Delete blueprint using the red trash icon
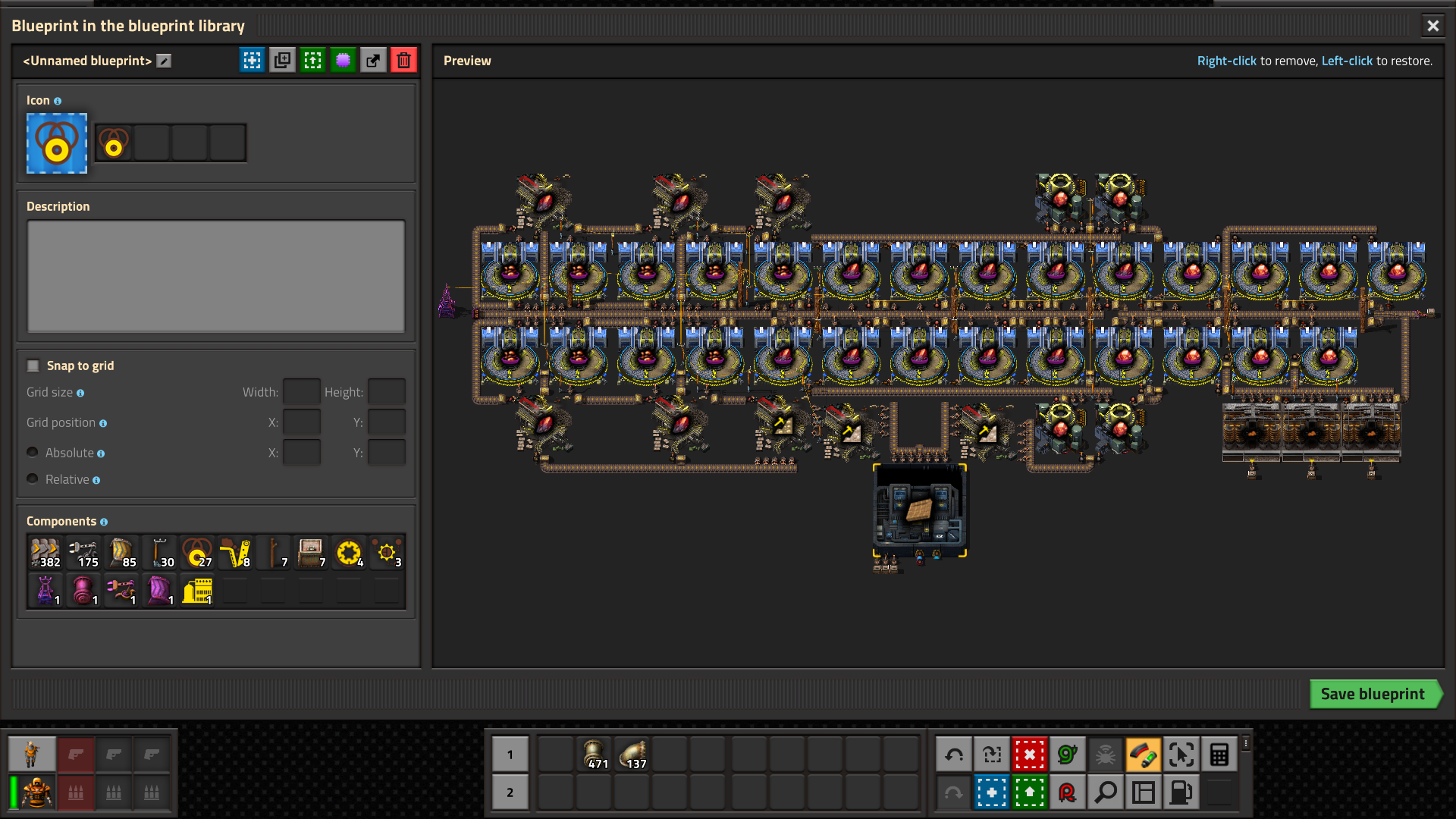 (x=403, y=60)
